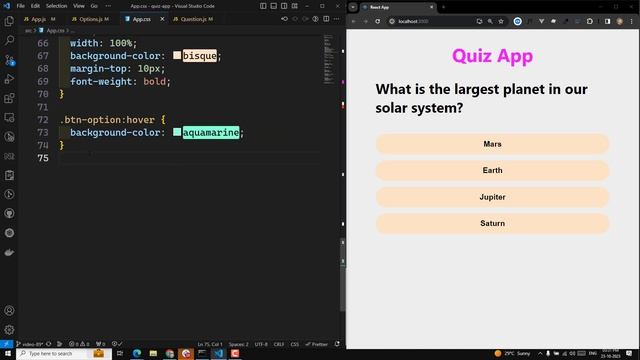The height and width of the screenshot is (360, 640).
Task: Click the code minimap preview
Action: click(x=329, y=60)
